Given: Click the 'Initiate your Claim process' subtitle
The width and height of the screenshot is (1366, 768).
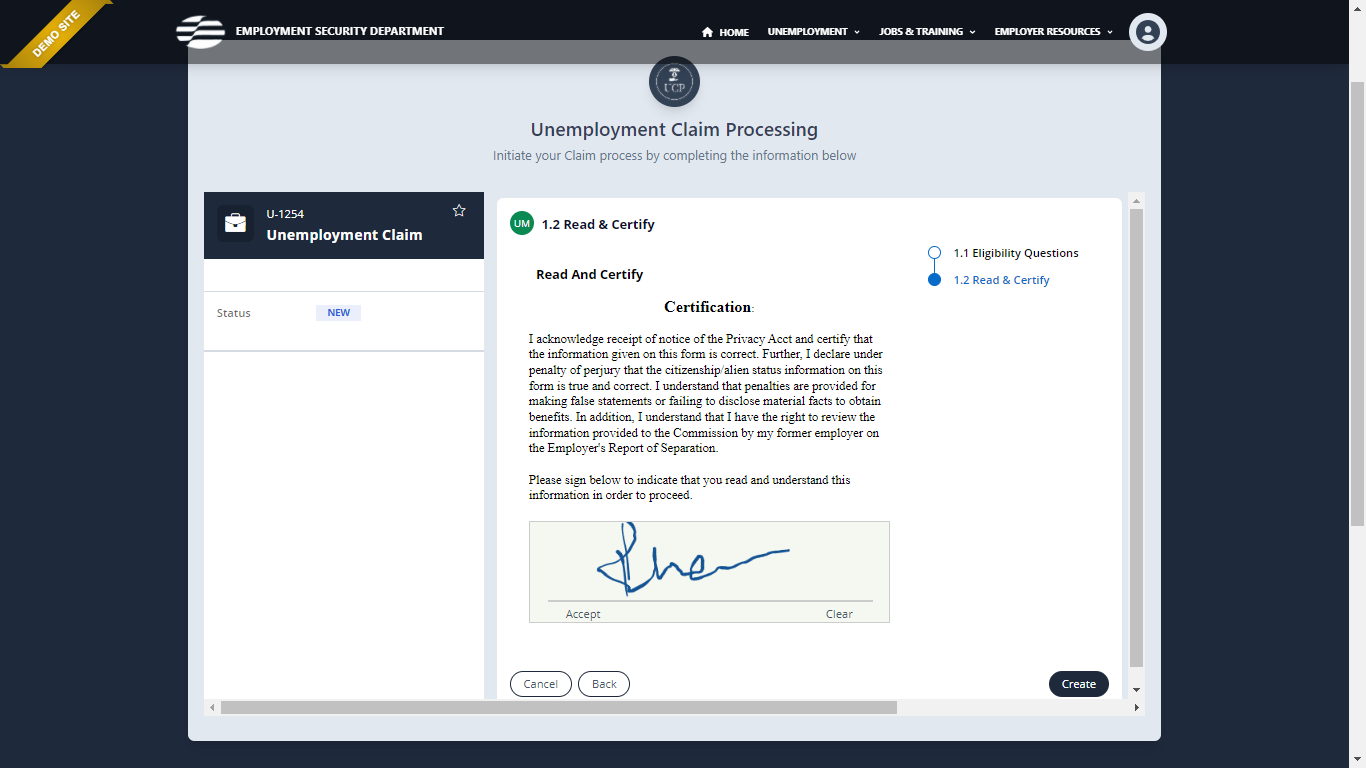Looking at the screenshot, I should click(674, 156).
